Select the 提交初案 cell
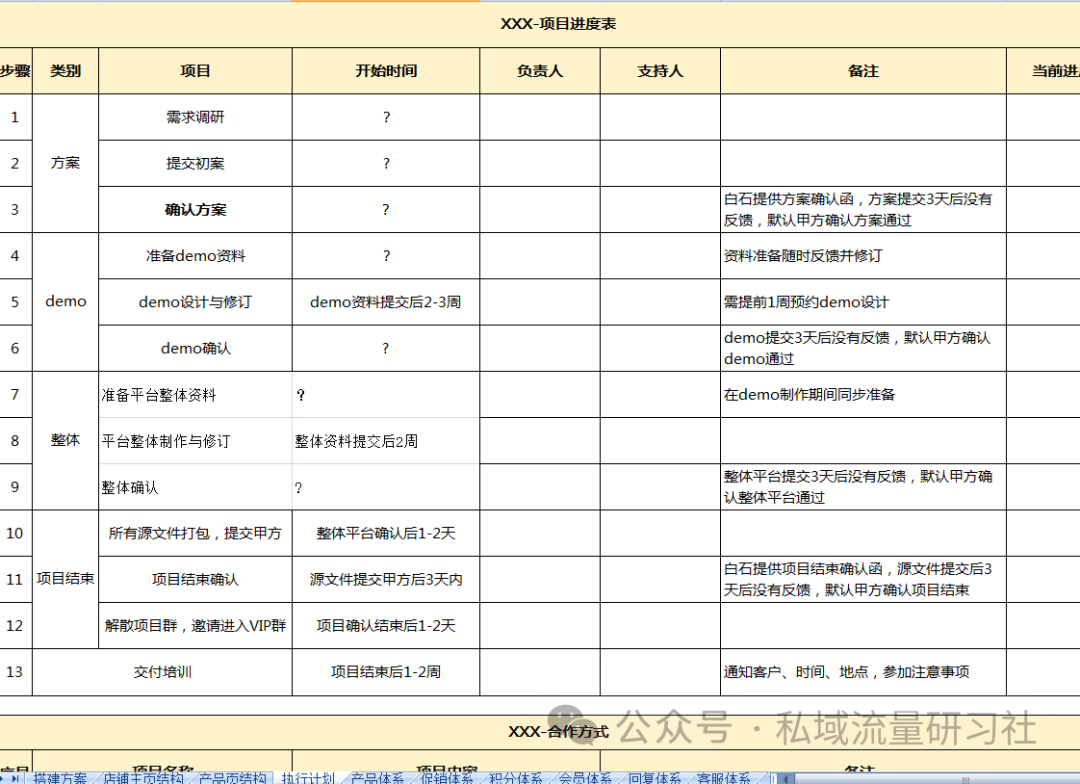1080x784 pixels. click(196, 163)
